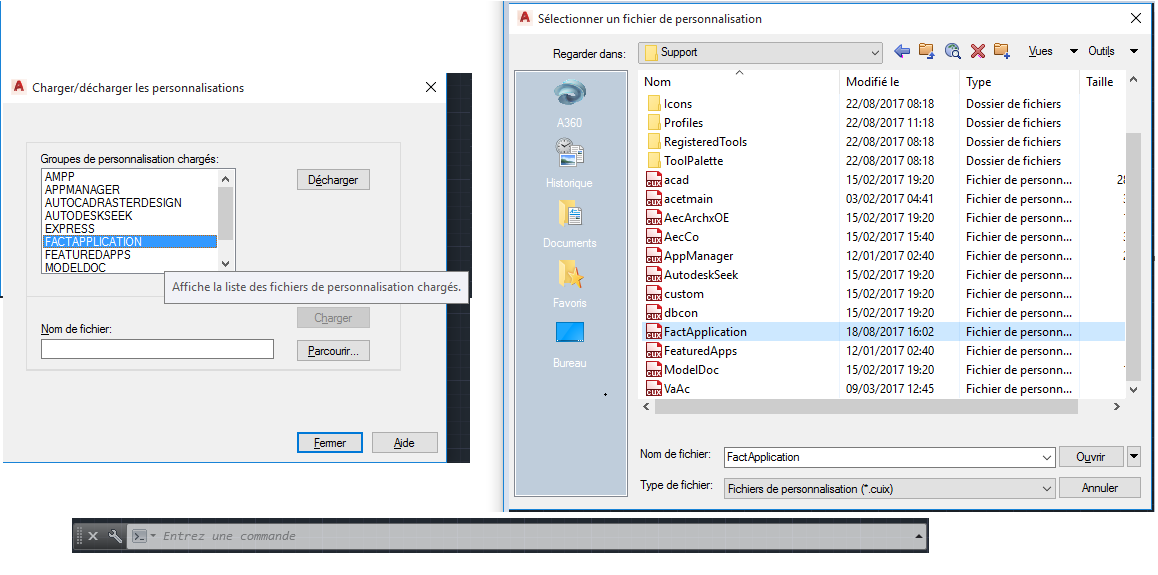
Task: Click the dropdown arrow beside Ouvrir
Action: 1135,457
